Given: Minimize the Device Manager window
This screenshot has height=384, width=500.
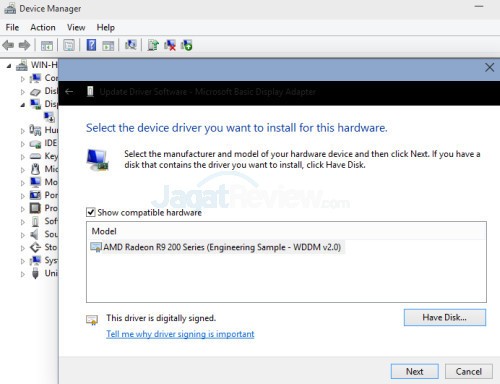Looking at the screenshot, I should tap(479, 7).
